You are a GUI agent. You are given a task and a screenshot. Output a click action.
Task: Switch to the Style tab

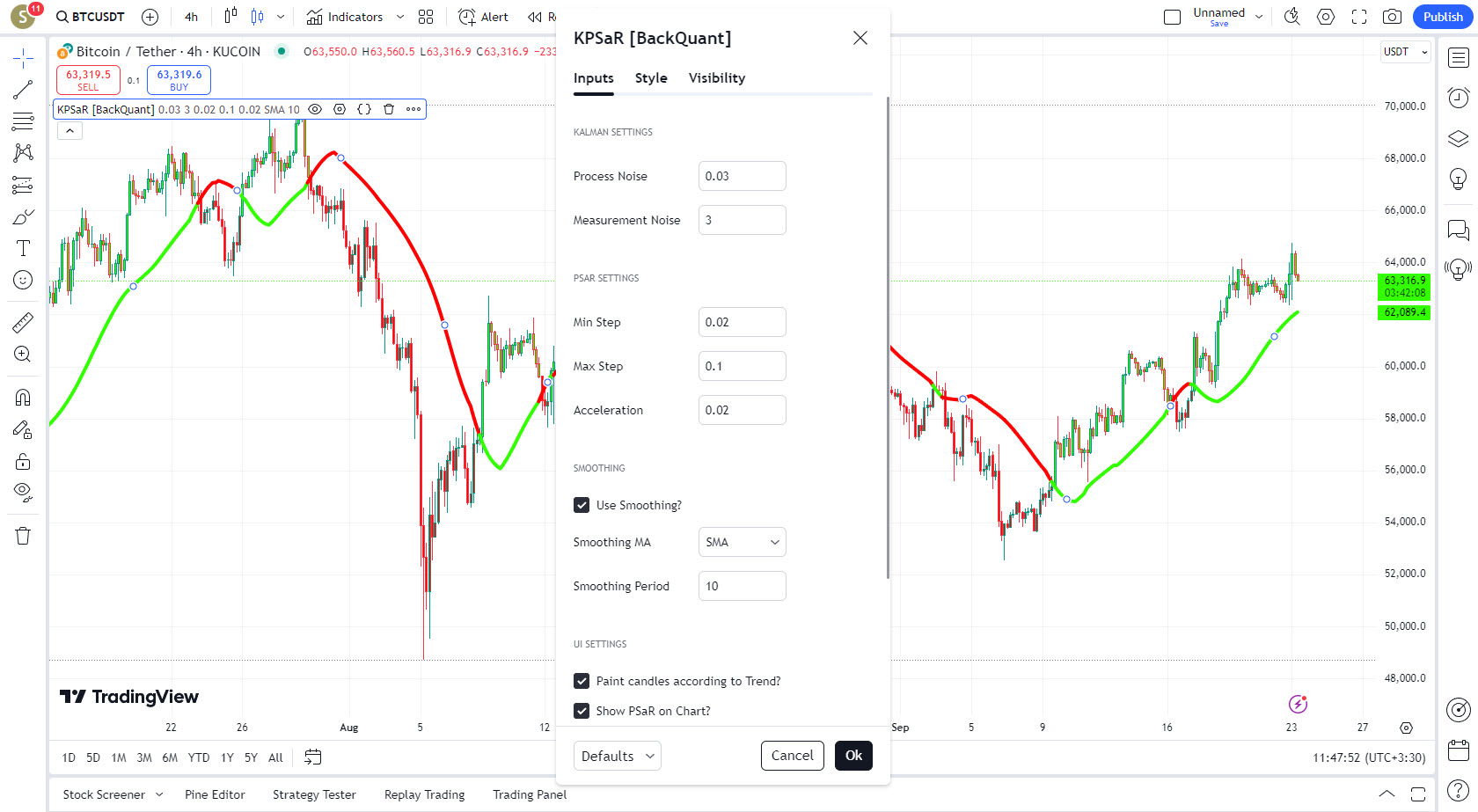651,78
